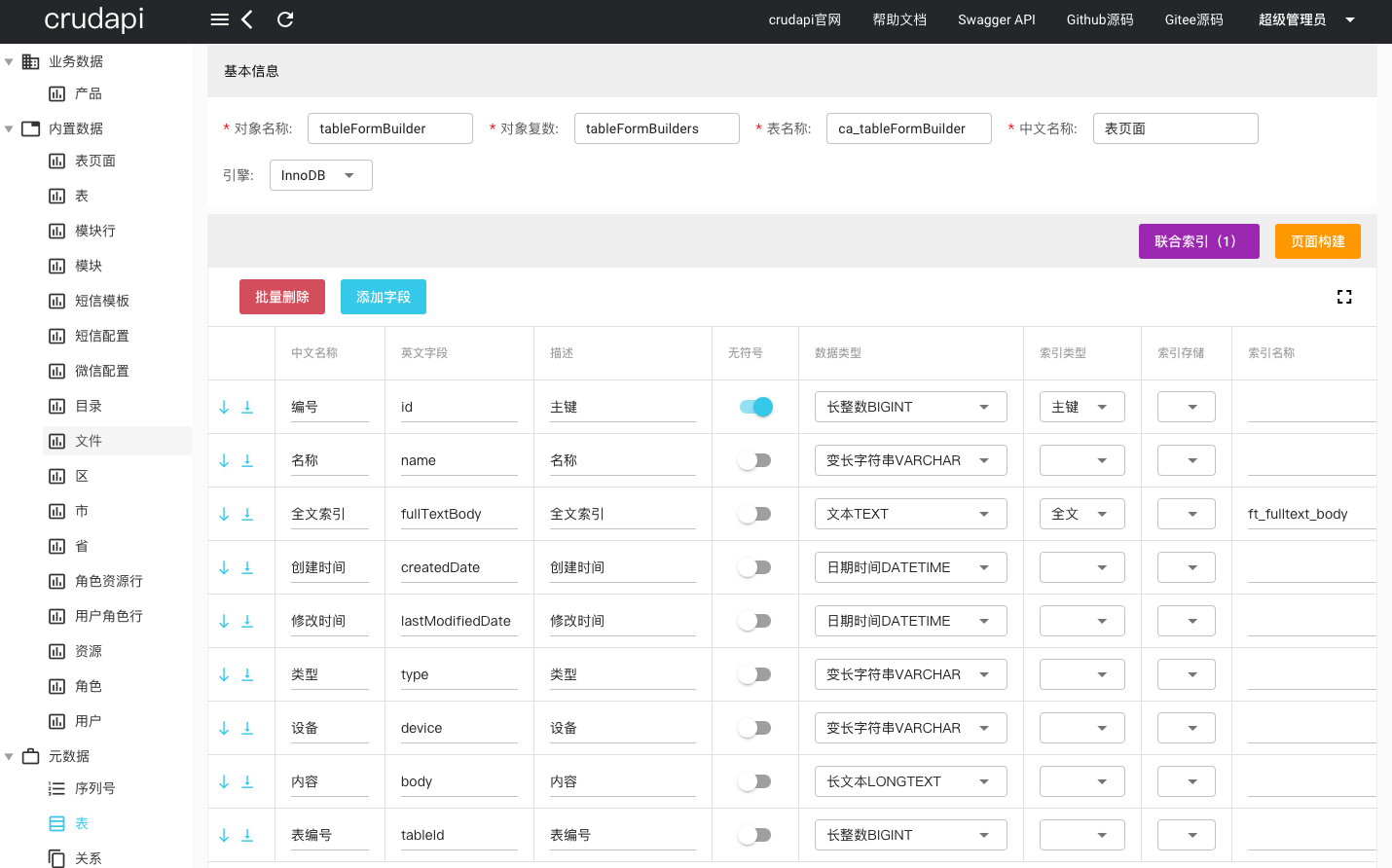Open the hamburger navigation menu
The height and width of the screenshot is (868, 1392).
(x=219, y=18)
